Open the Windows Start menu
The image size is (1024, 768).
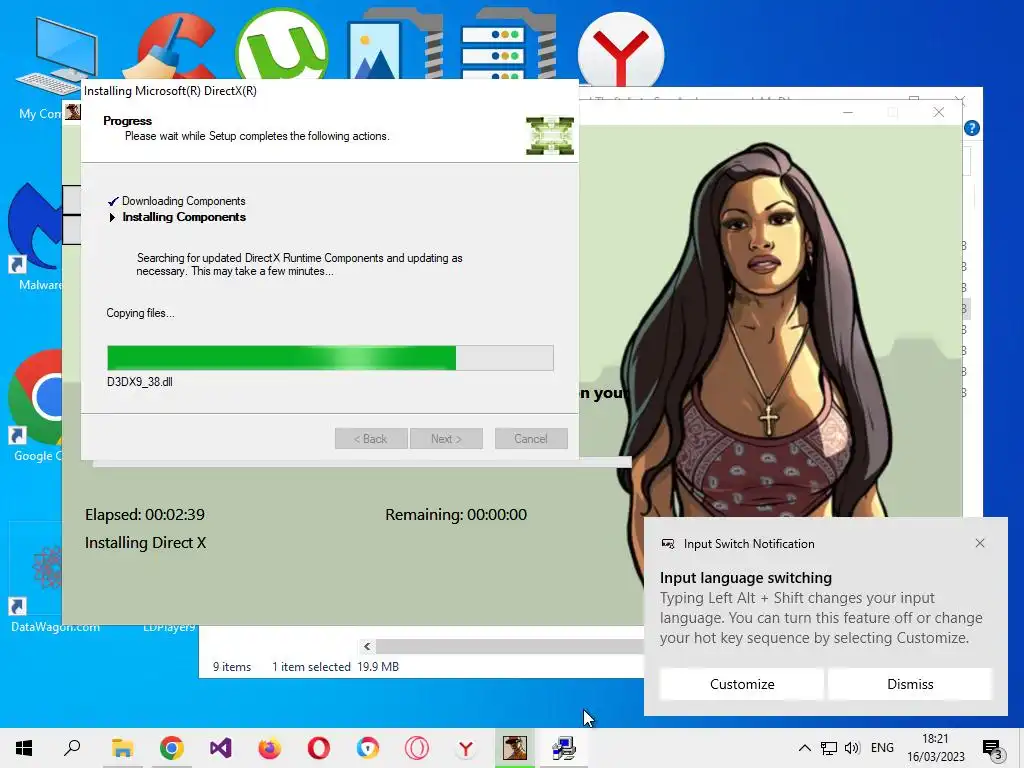pos(24,748)
